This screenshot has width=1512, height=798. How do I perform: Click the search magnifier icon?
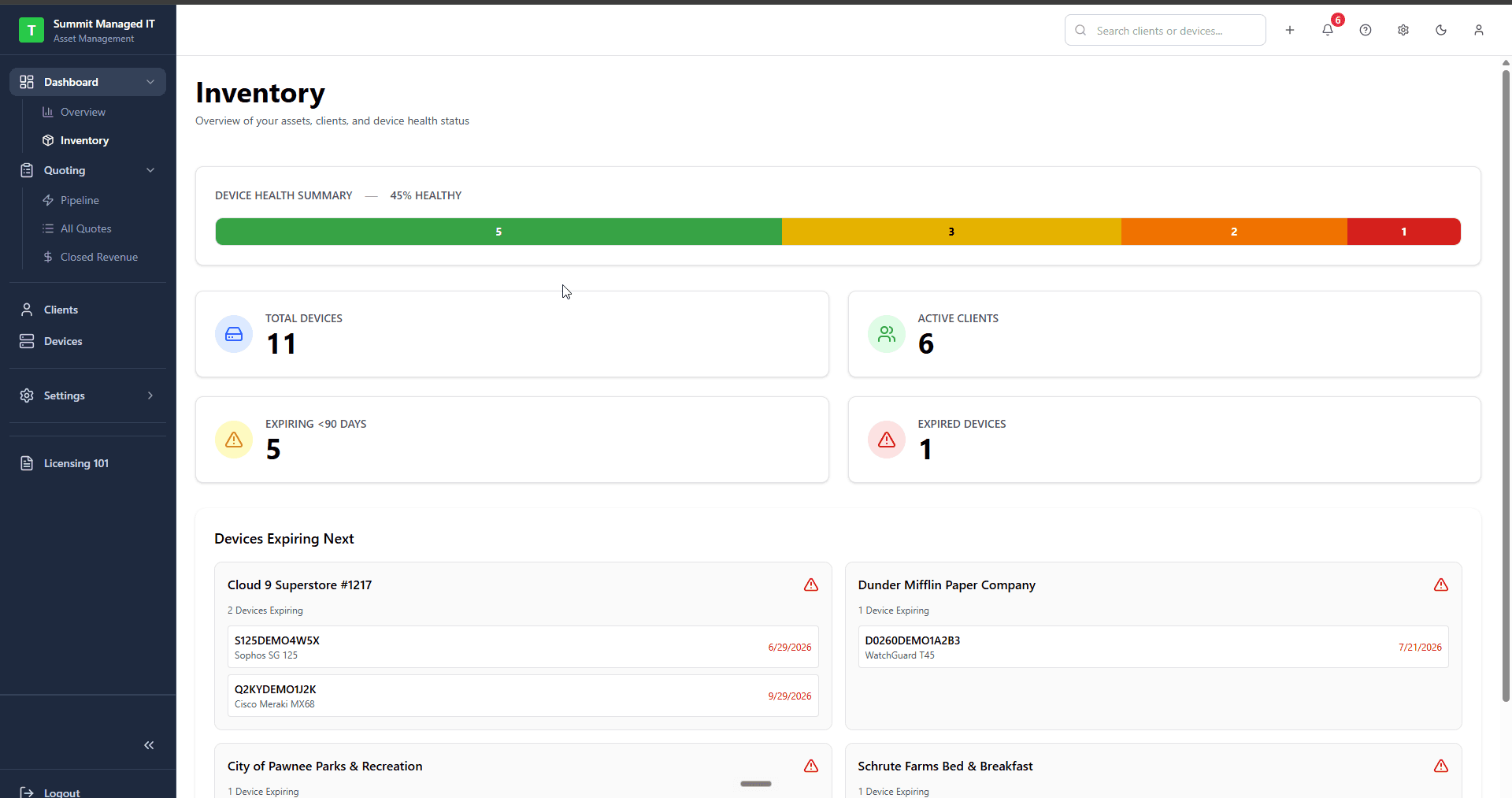(x=1080, y=30)
